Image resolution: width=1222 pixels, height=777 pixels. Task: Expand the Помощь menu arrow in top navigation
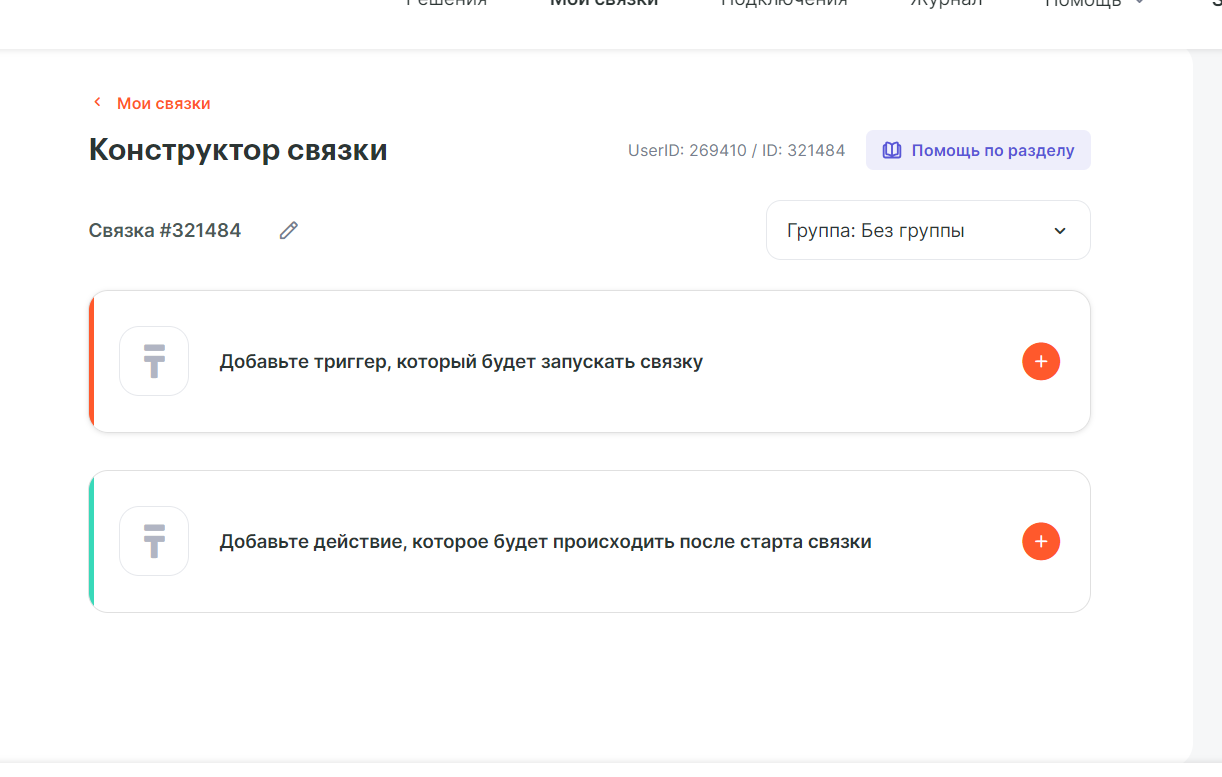tap(1139, 3)
